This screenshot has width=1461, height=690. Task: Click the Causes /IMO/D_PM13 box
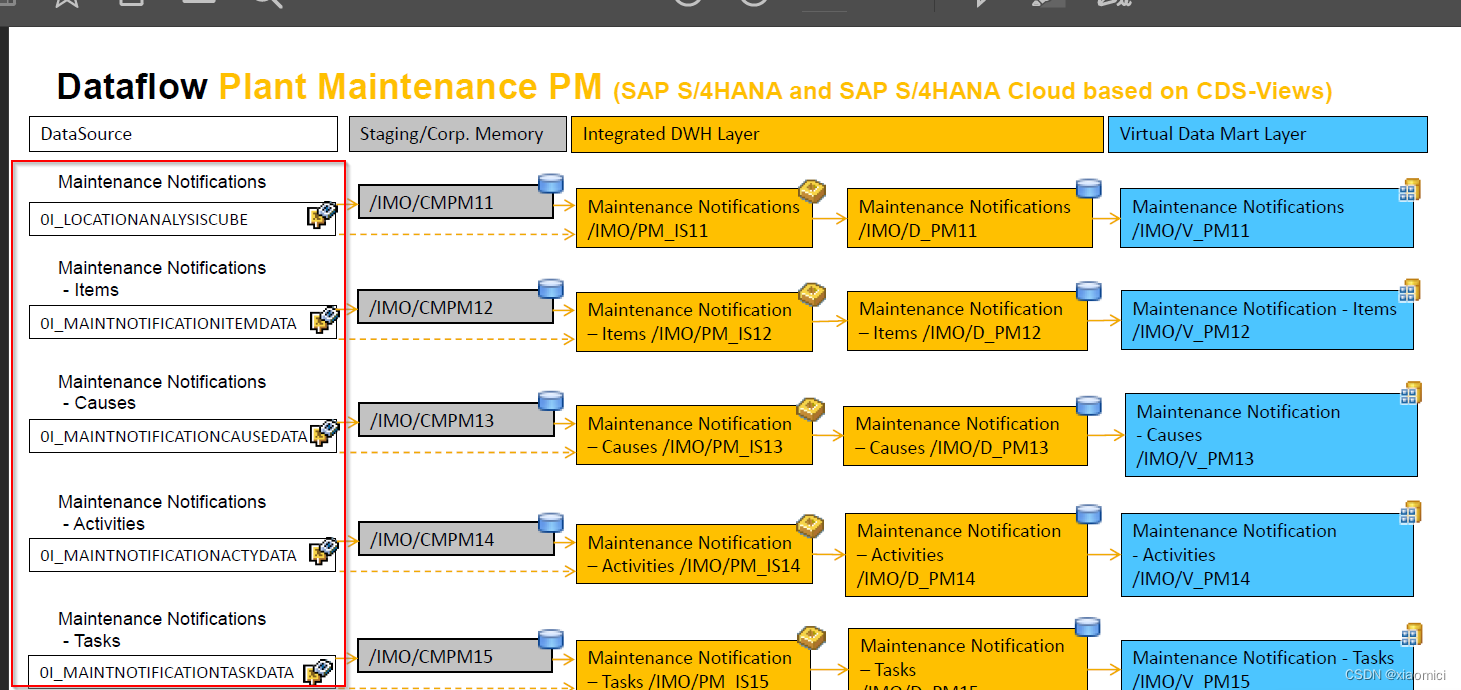965,435
